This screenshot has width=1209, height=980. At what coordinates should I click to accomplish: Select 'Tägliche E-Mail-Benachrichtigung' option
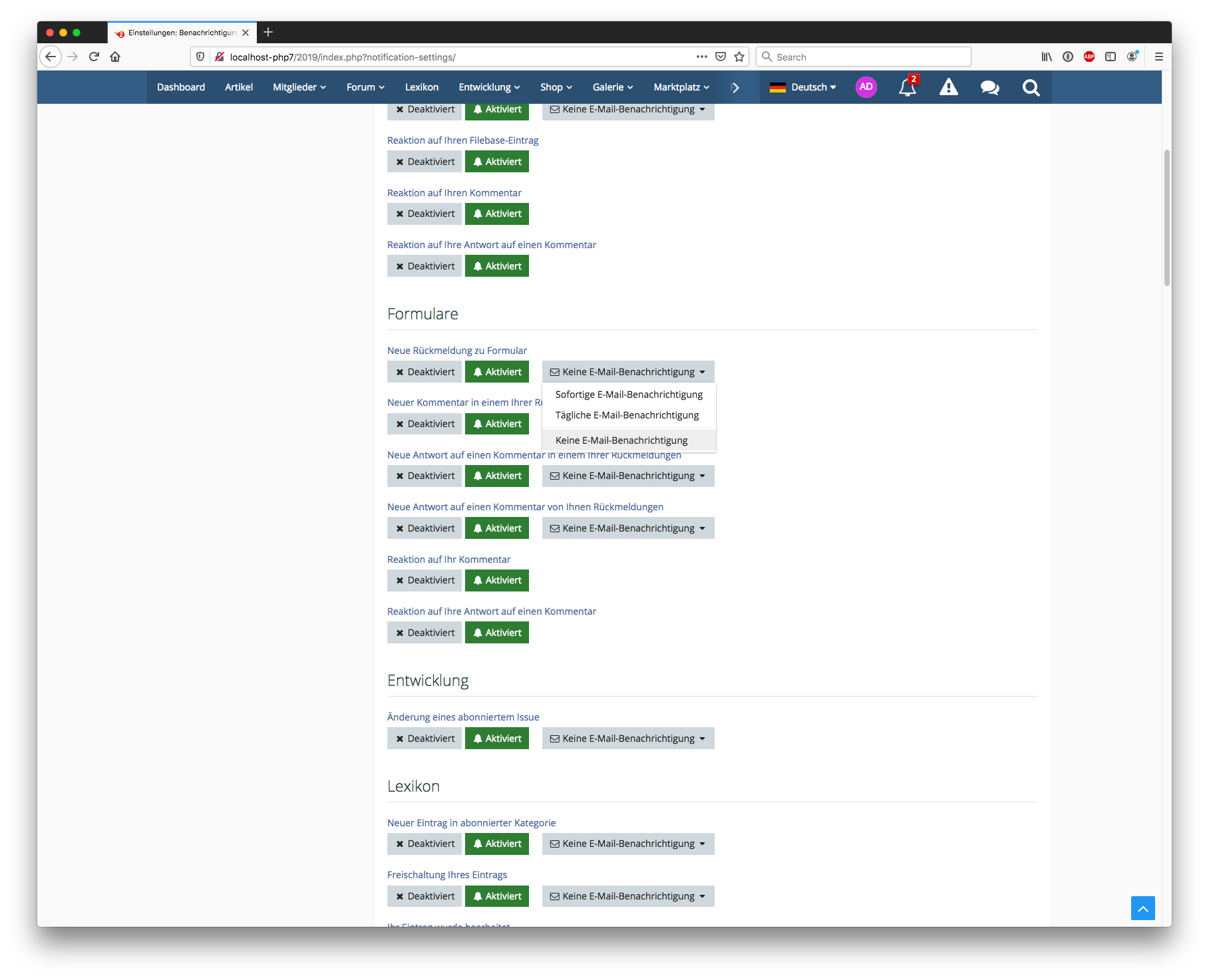click(627, 415)
